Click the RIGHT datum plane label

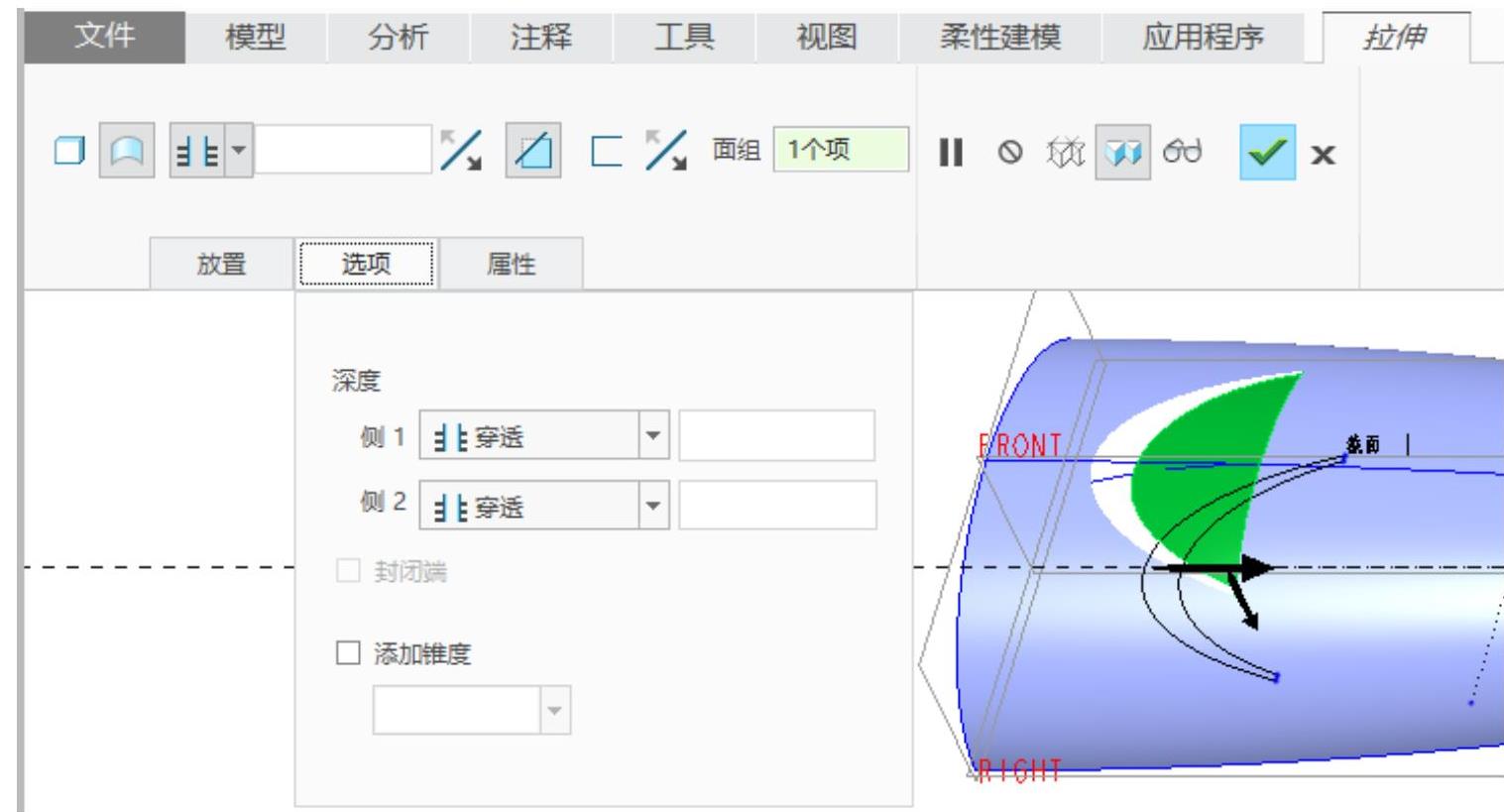(1019, 770)
